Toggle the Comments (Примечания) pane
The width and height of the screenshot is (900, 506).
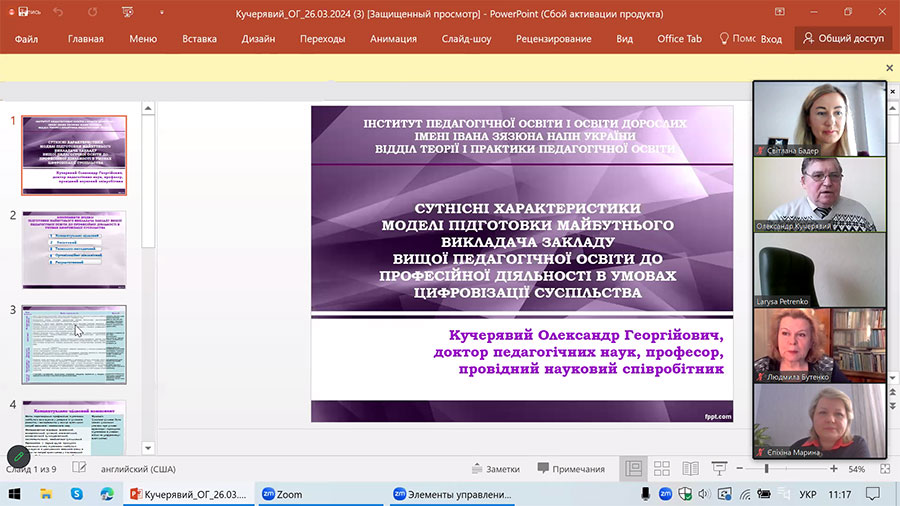coord(571,468)
